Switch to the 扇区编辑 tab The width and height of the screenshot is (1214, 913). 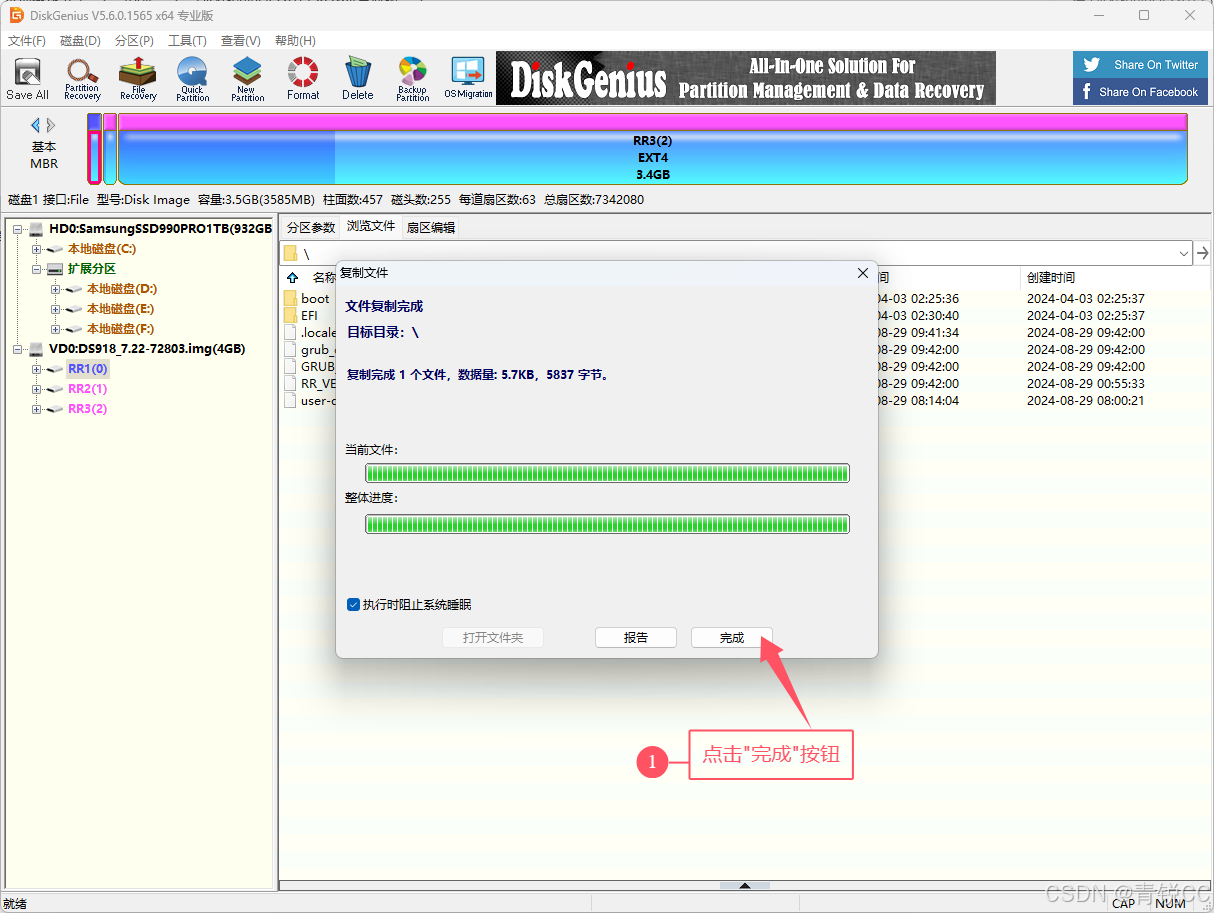tap(430, 227)
